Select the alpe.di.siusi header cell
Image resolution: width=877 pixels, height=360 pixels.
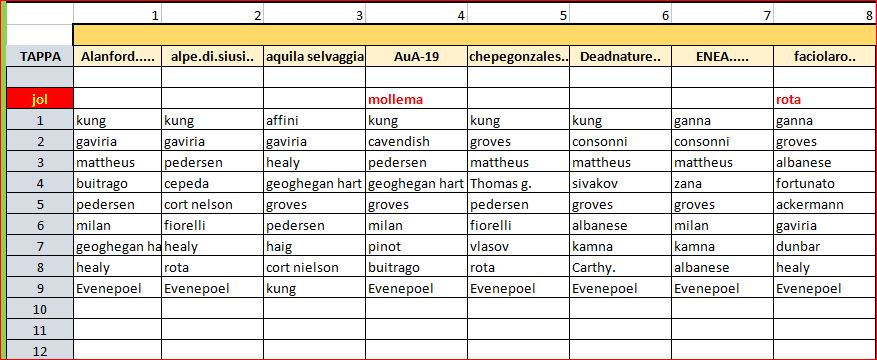click(213, 56)
